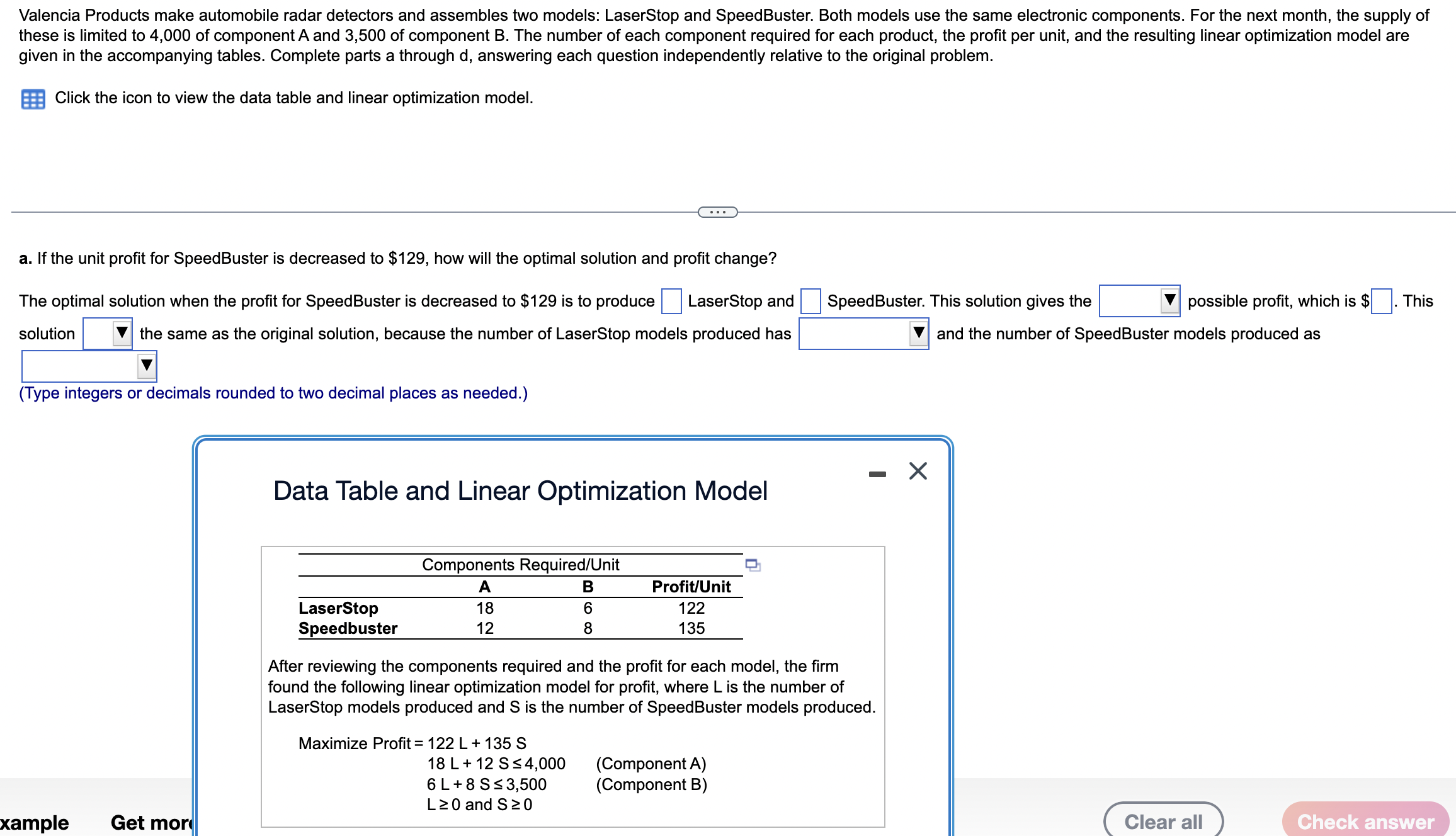Click the LaserStop quantity input box
This screenshot has height=836, width=1456.
pyautogui.click(x=671, y=301)
